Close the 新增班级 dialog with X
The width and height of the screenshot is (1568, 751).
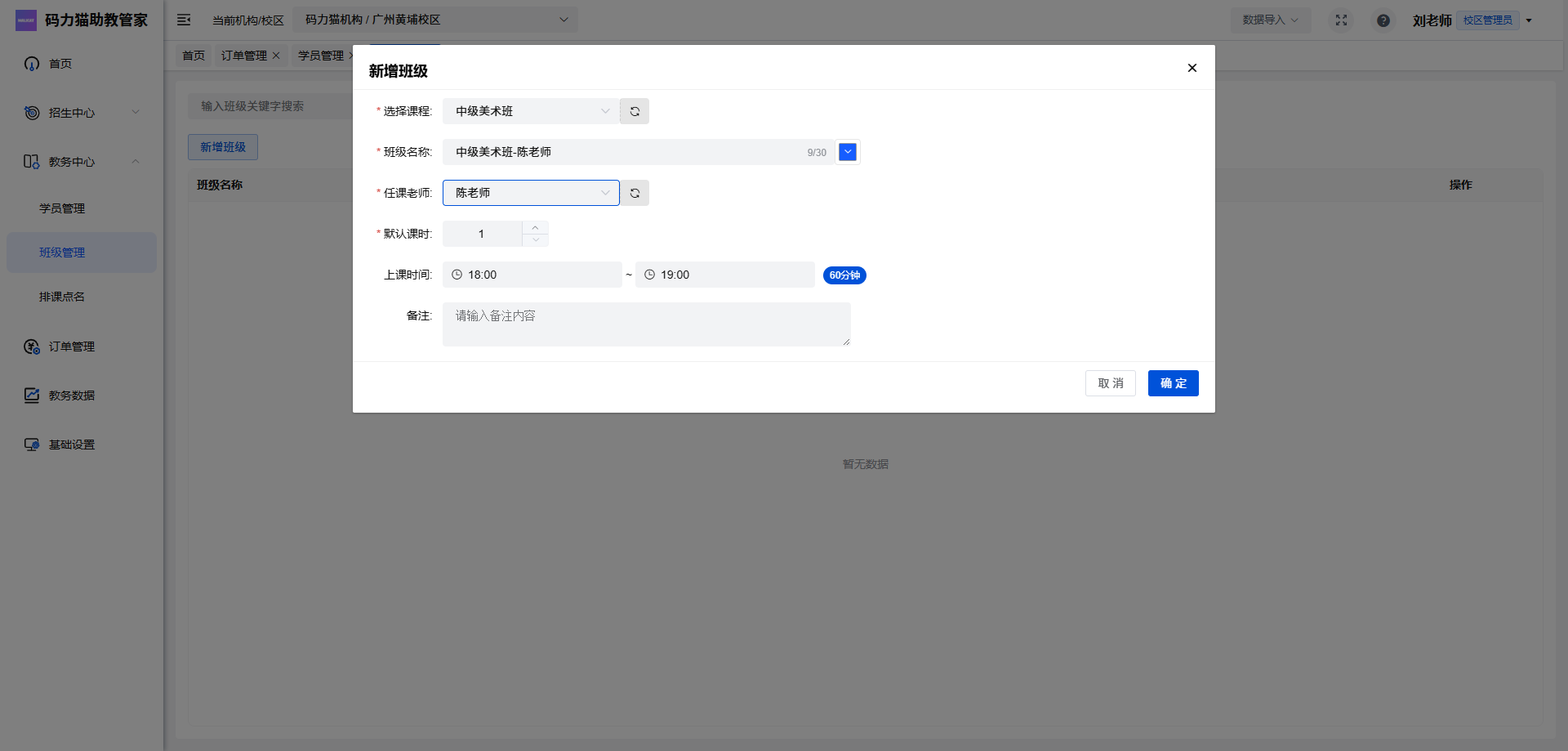click(x=1192, y=68)
